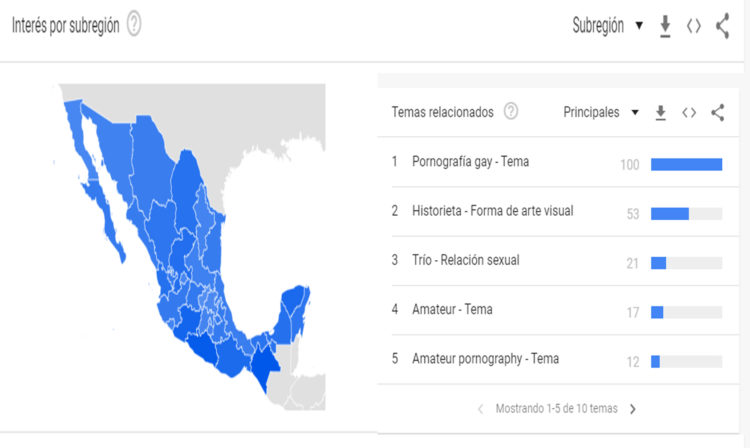Select the Amateur - Tema entry
Screen dimensions: 750x448
tap(452, 309)
